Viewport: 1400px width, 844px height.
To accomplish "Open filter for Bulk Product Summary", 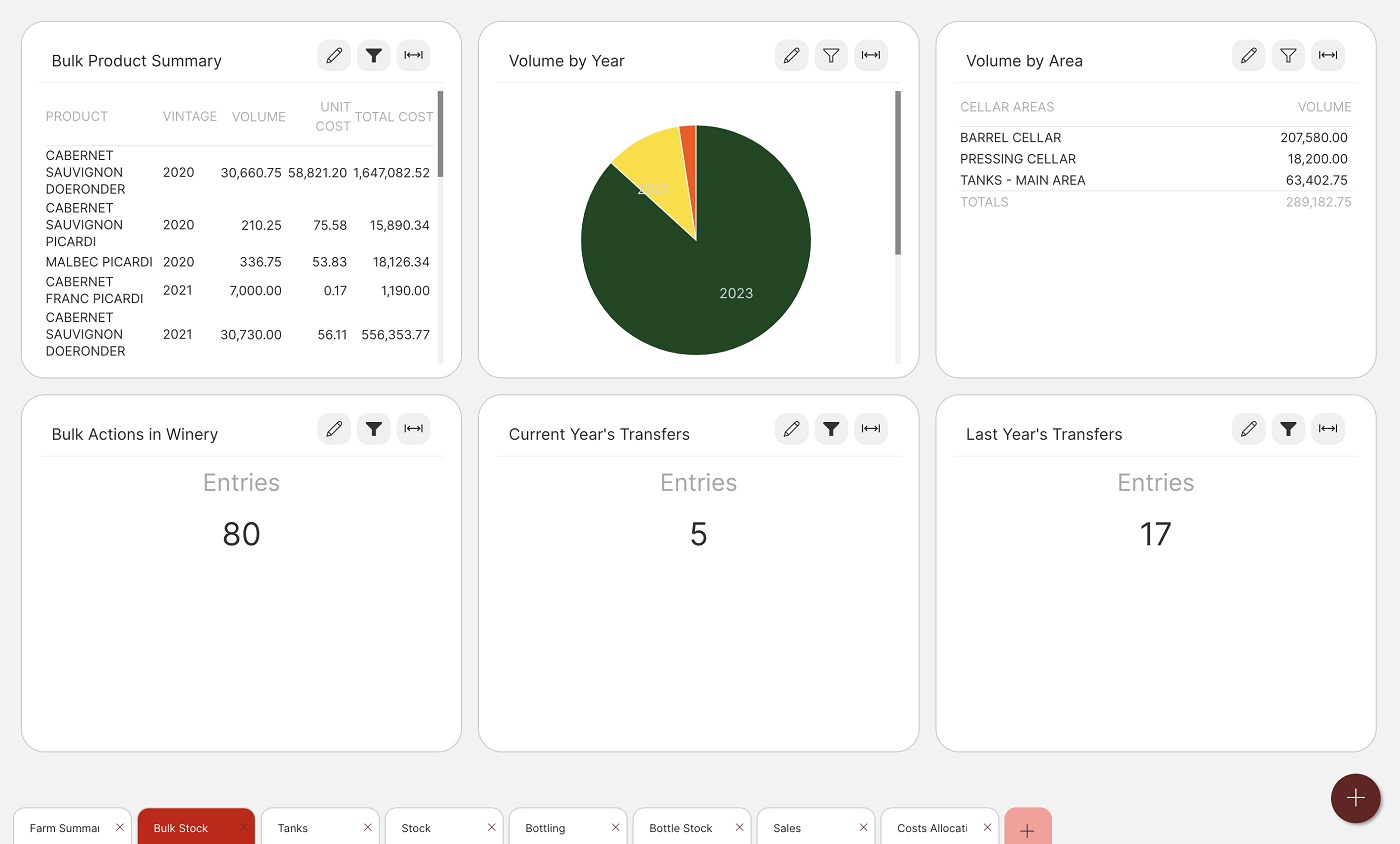I will point(374,56).
